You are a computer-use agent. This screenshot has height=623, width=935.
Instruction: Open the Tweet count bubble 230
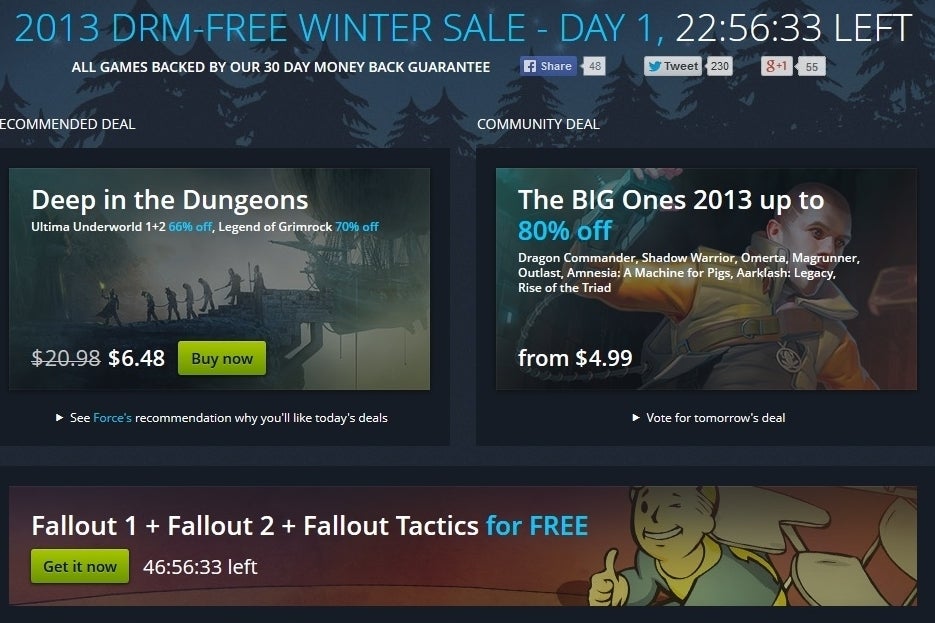pyautogui.click(x=719, y=66)
